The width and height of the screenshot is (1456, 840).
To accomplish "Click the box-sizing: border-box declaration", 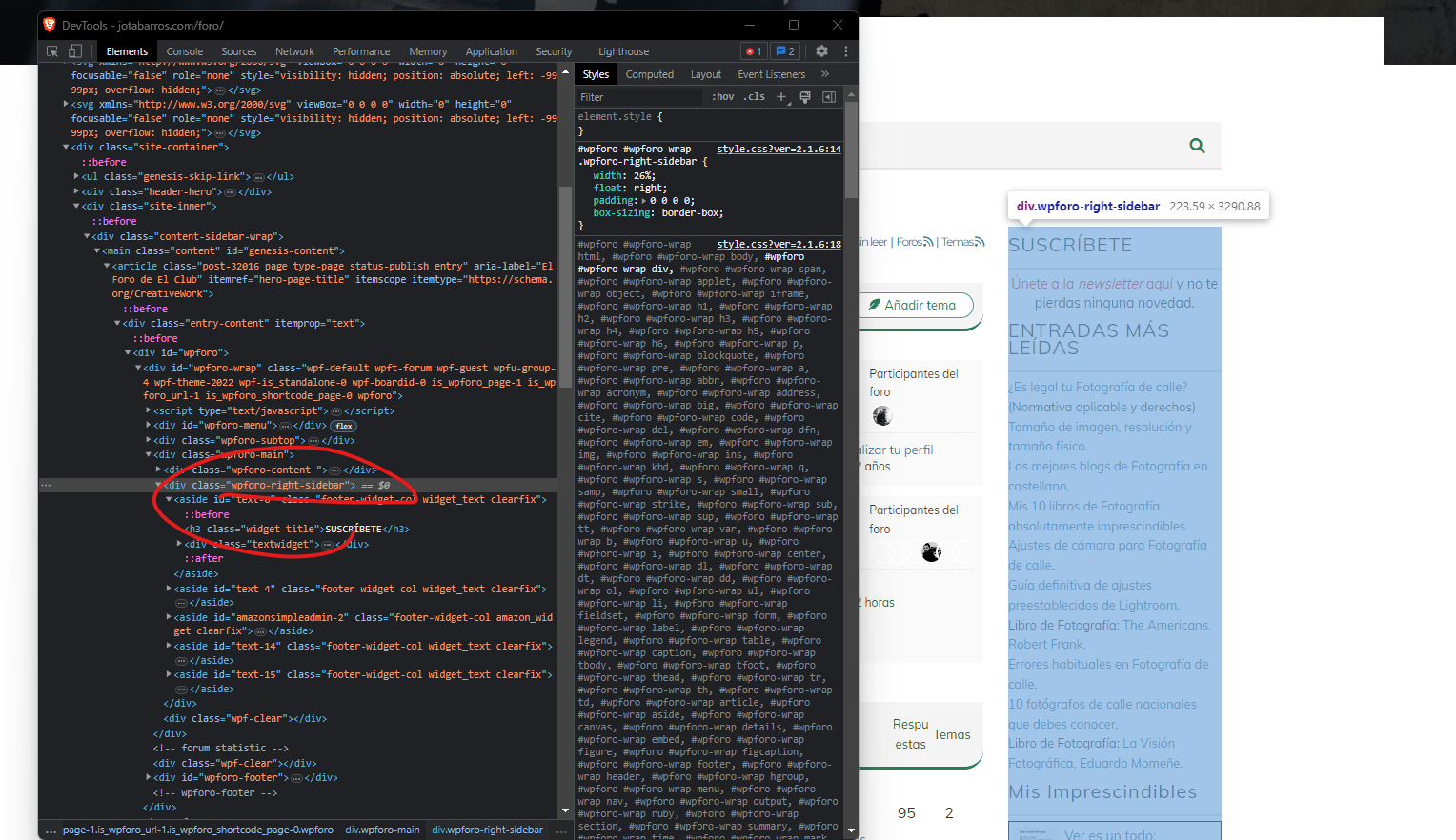I will click(658, 213).
